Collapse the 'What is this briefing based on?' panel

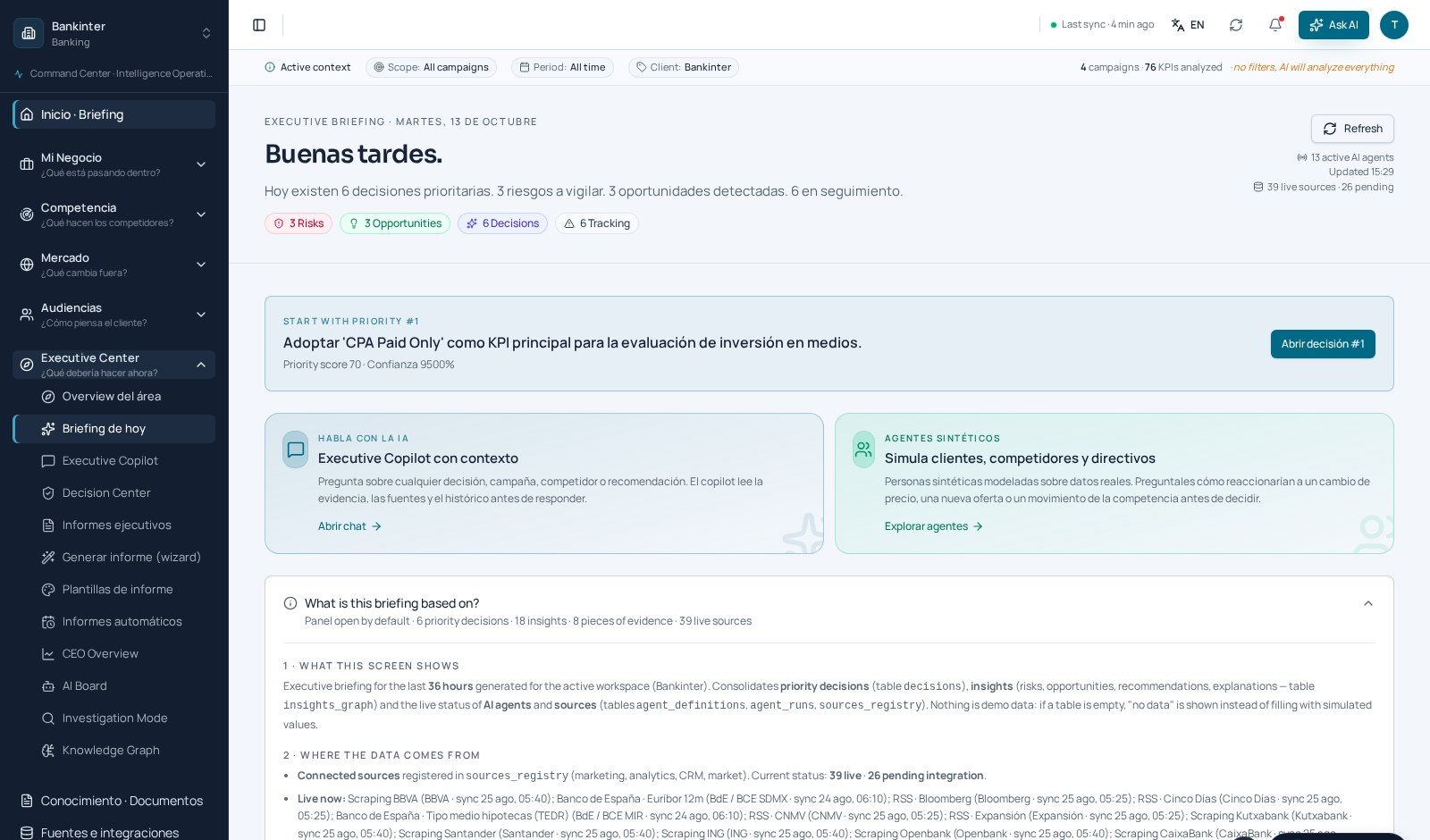pos(1367,604)
